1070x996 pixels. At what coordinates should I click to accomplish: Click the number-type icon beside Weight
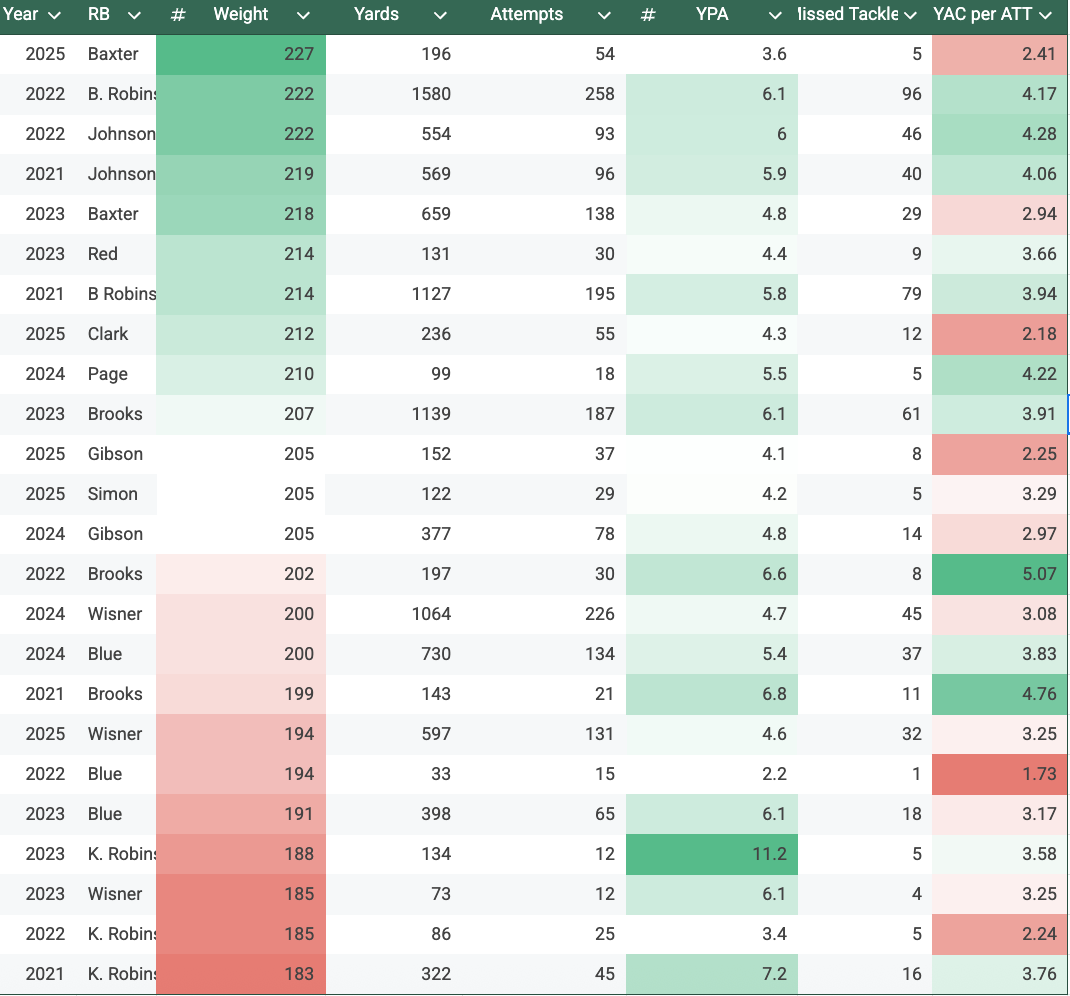coord(178,15)
